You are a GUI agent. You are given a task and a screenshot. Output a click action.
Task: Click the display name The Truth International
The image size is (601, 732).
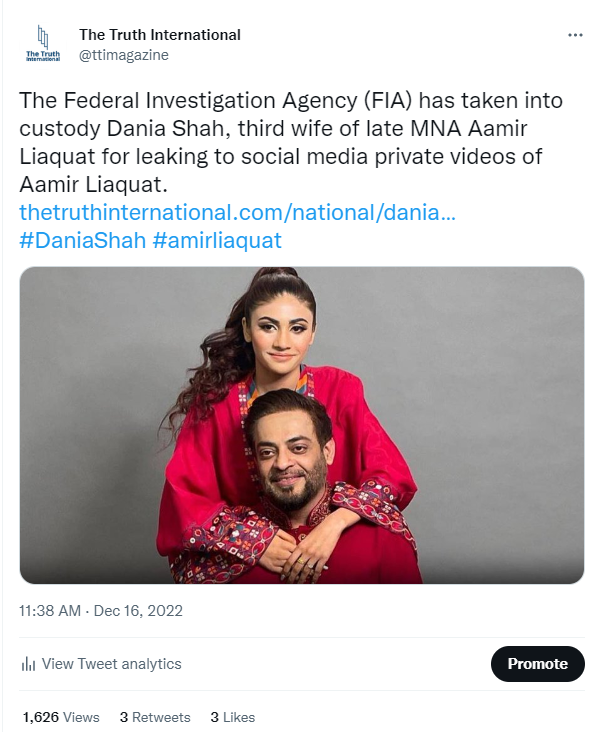pos(160,35)
